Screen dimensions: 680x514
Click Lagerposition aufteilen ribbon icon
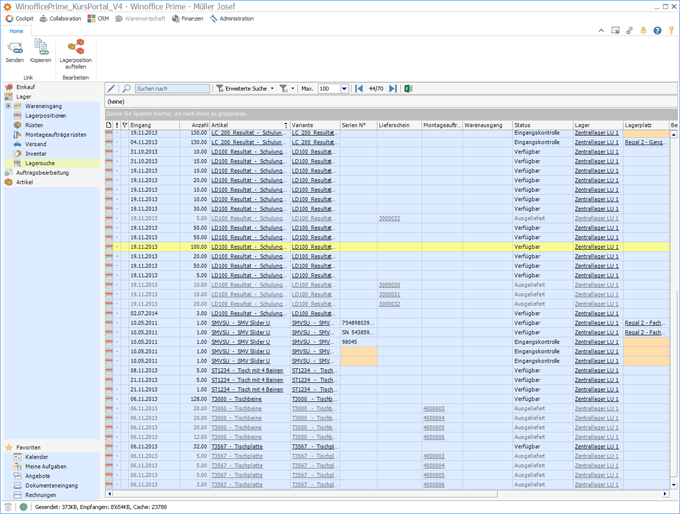coord(76,47)
